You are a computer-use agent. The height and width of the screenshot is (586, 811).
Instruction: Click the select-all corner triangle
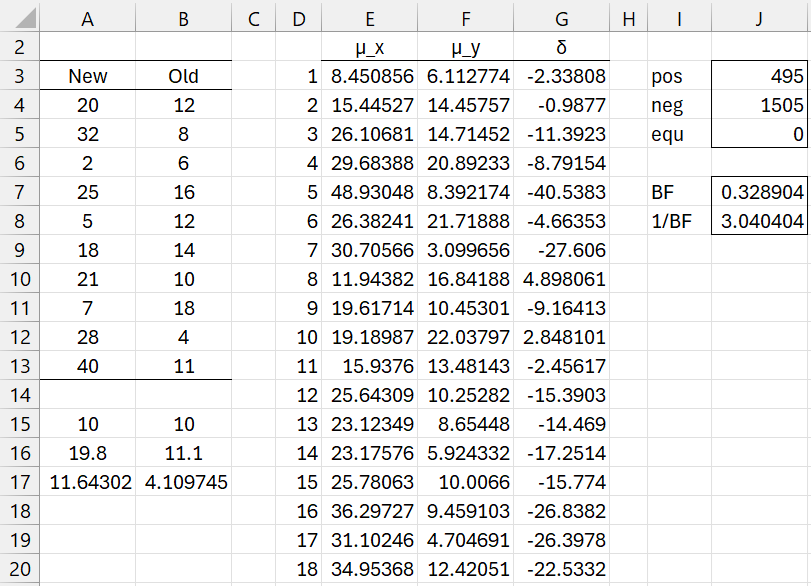pyautogui.click(x=26, y=19)
